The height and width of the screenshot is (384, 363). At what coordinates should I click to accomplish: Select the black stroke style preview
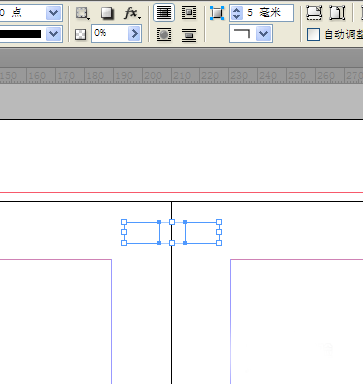21,34
